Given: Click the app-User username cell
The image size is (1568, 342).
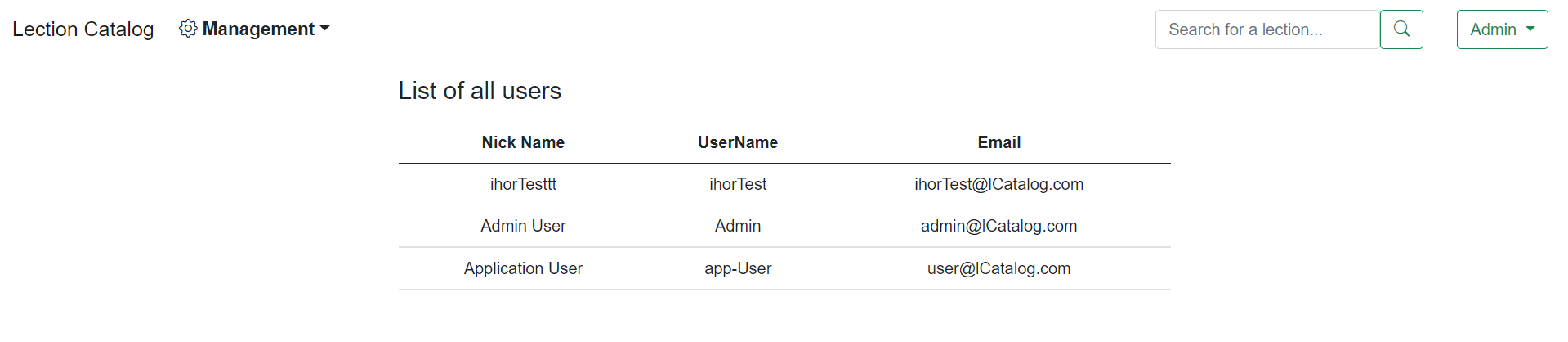Looking at the screenshot, I should tap(738, 268).
